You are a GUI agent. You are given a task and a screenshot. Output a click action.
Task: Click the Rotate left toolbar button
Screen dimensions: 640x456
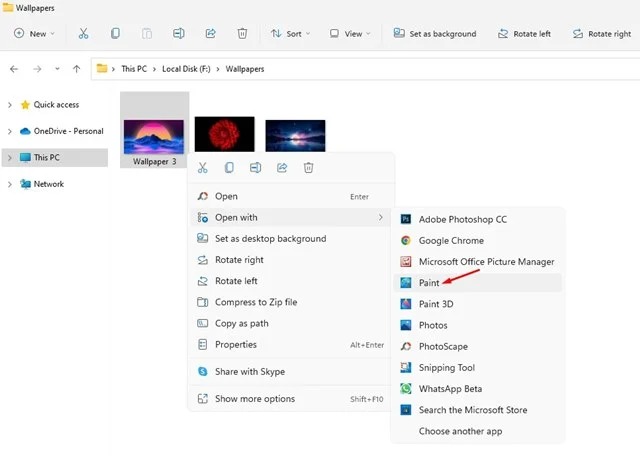click(523, 33)
